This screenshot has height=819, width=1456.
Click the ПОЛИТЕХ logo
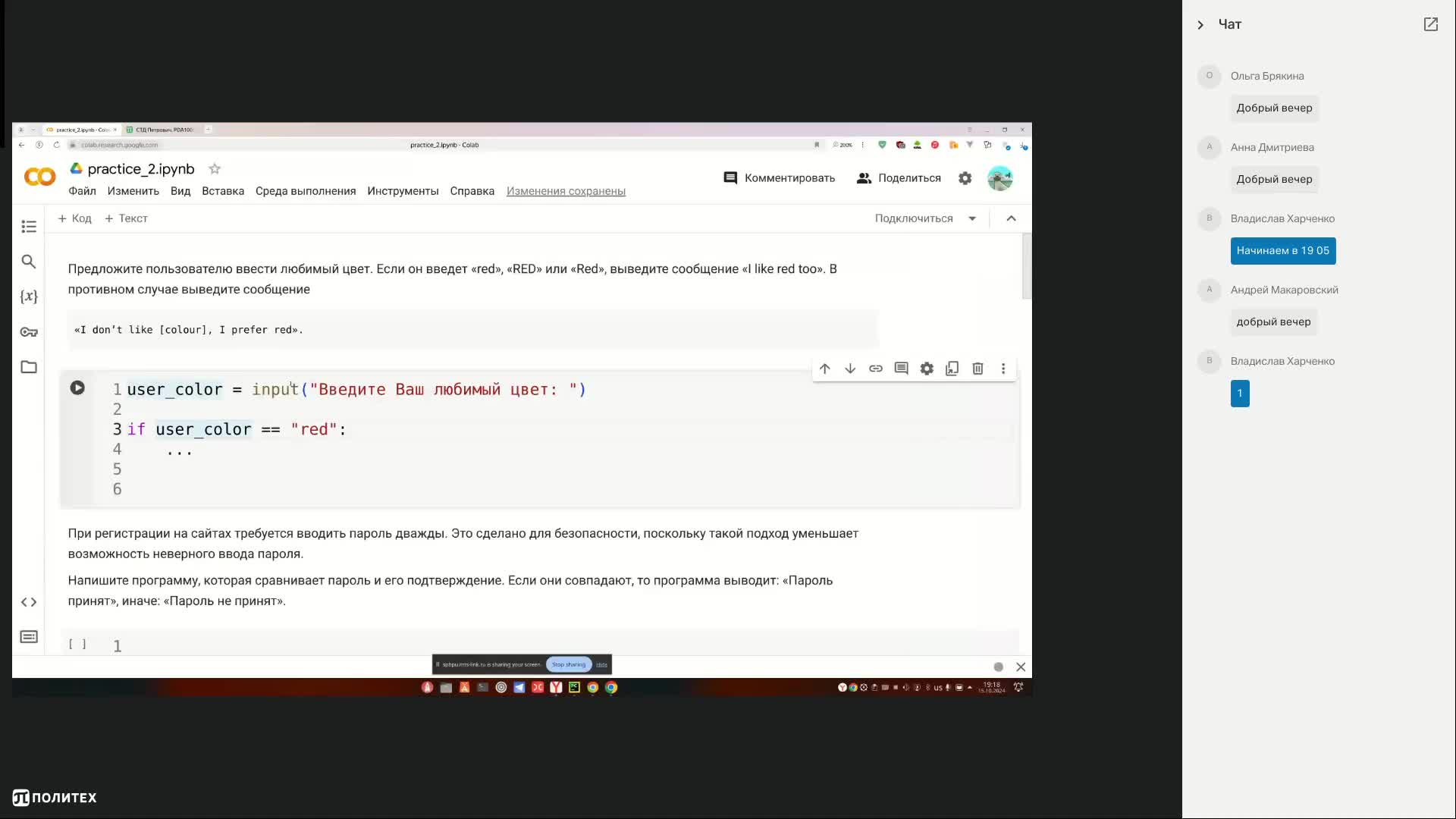tap(55, 798)
